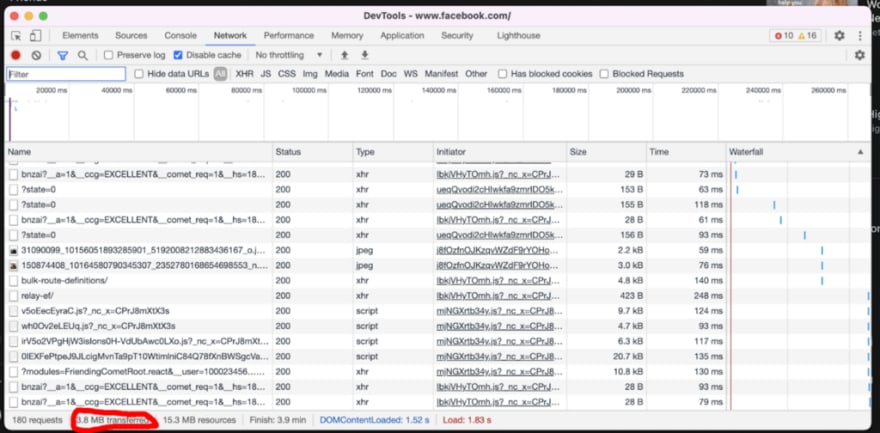Open the No throttling dropdown
This screenshot has width=880, height=433.
289,55
